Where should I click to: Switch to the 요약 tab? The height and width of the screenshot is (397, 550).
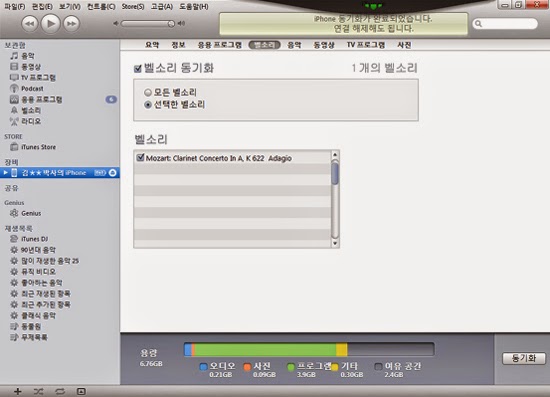pos(152,45)
